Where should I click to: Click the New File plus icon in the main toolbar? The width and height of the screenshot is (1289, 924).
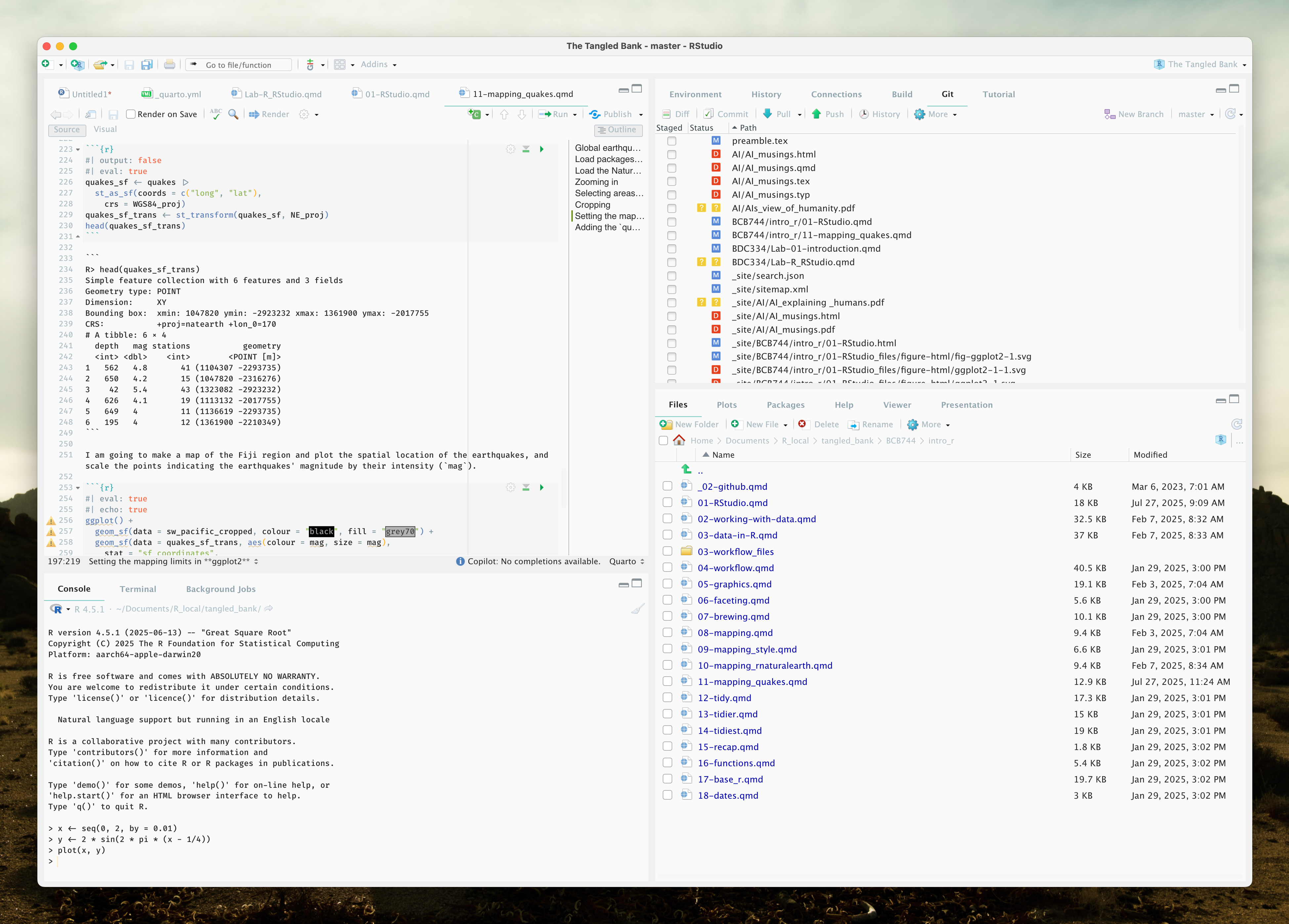coord(45,64)
